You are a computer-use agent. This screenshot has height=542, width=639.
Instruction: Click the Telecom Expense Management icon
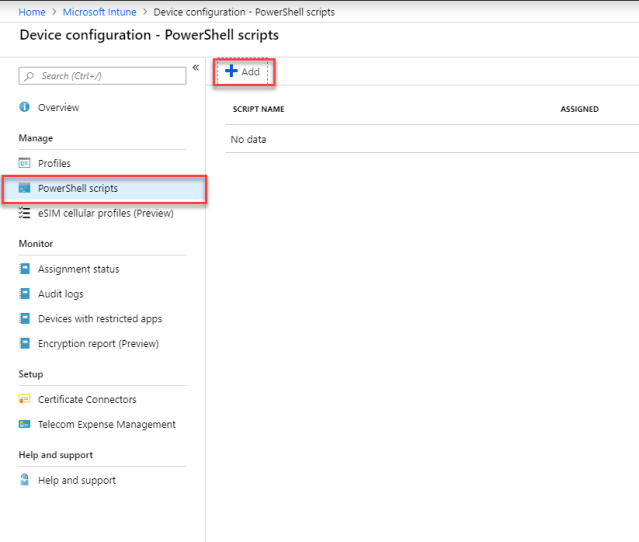click(25, 425)
